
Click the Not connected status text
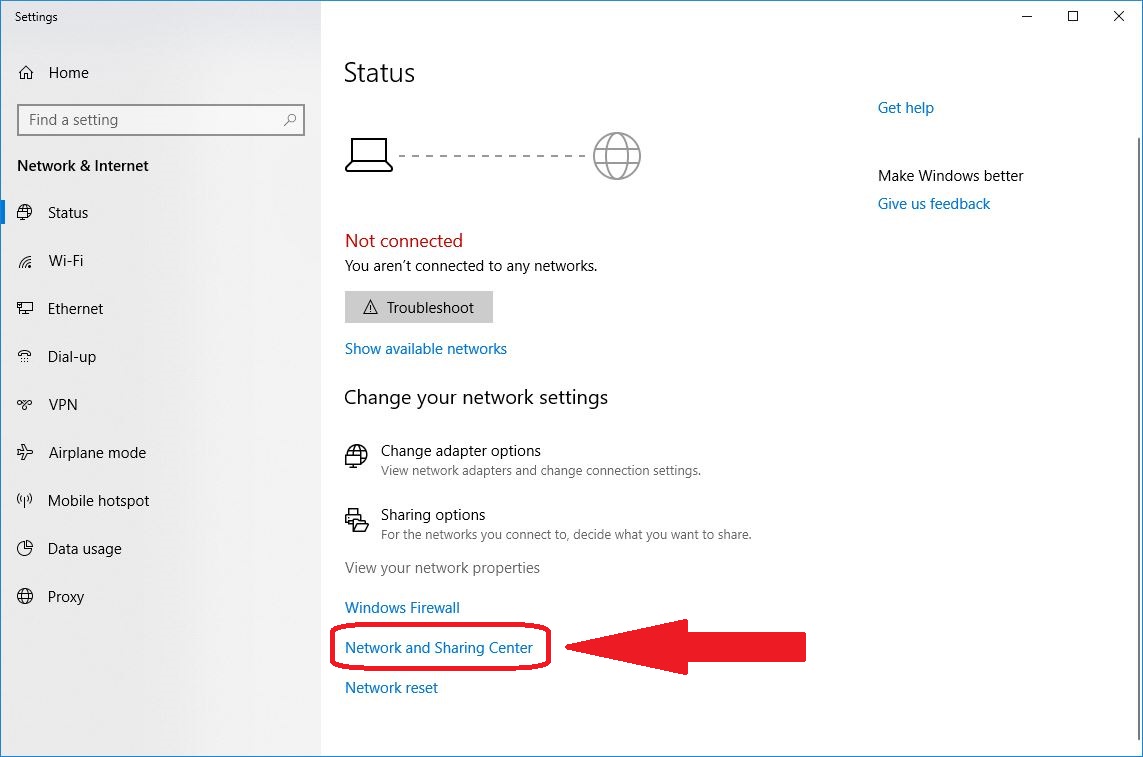pos(404,241)
